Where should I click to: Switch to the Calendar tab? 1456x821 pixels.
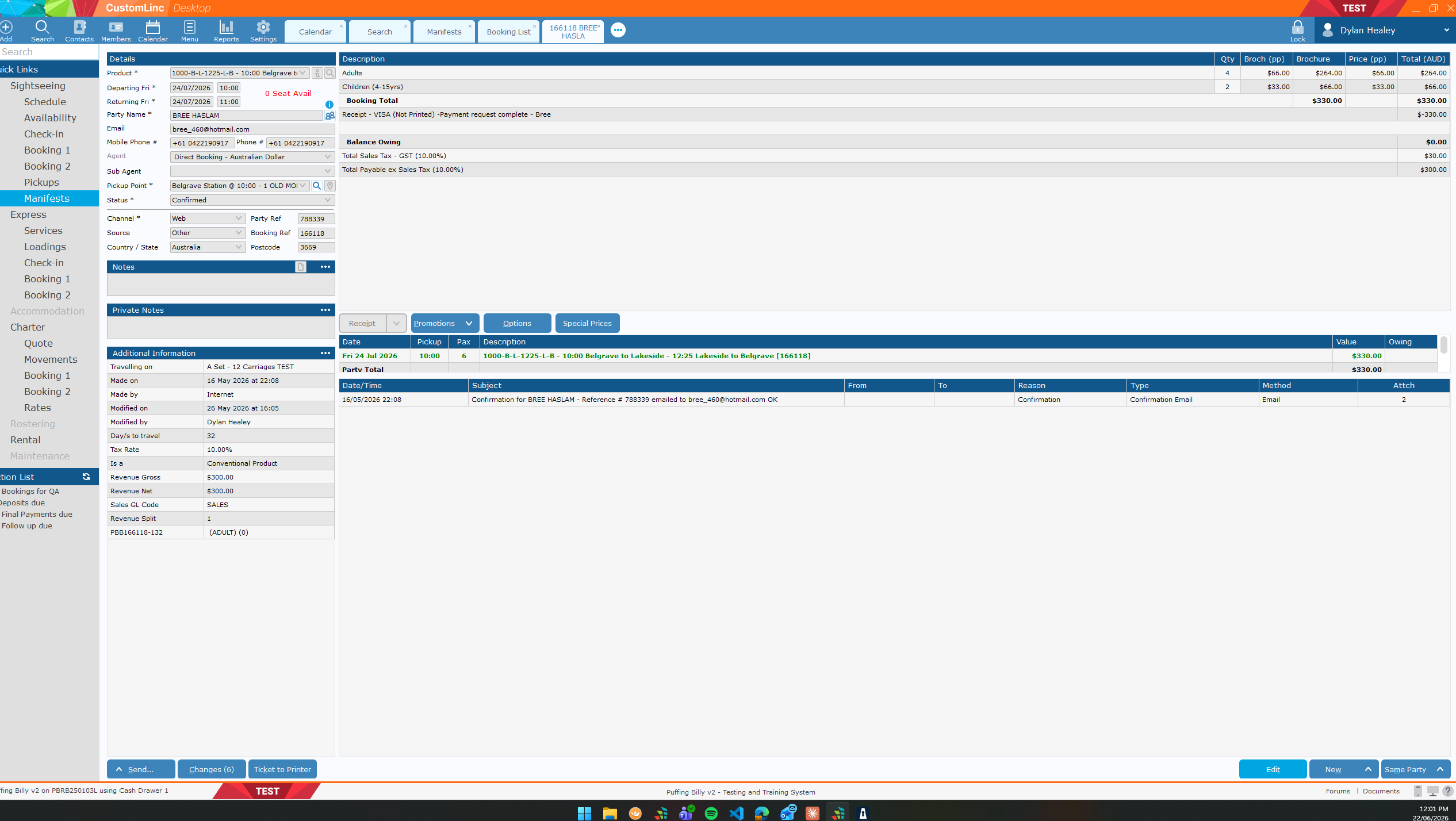315,32
